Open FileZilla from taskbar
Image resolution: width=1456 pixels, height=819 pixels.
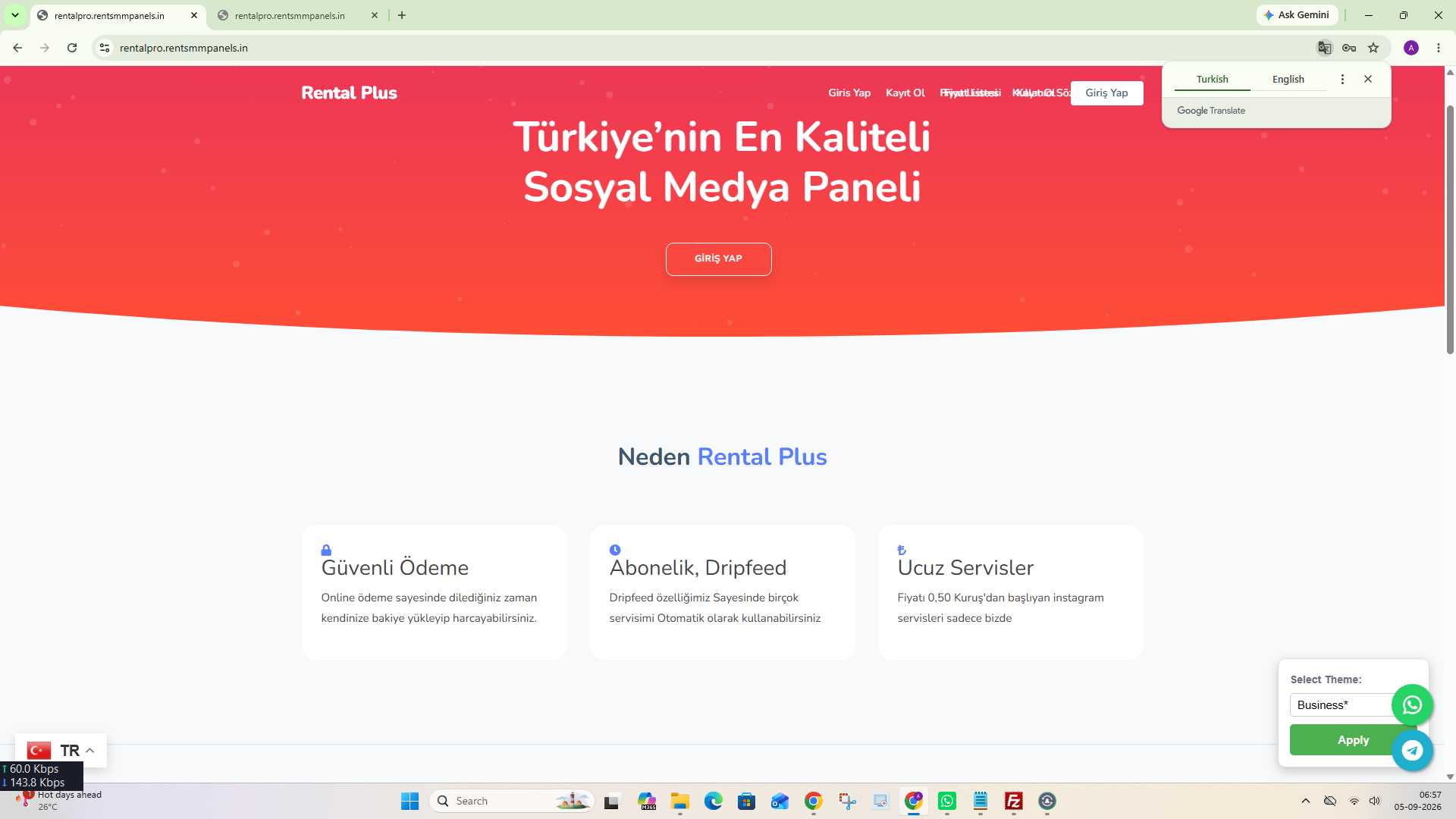point(1014,801)
